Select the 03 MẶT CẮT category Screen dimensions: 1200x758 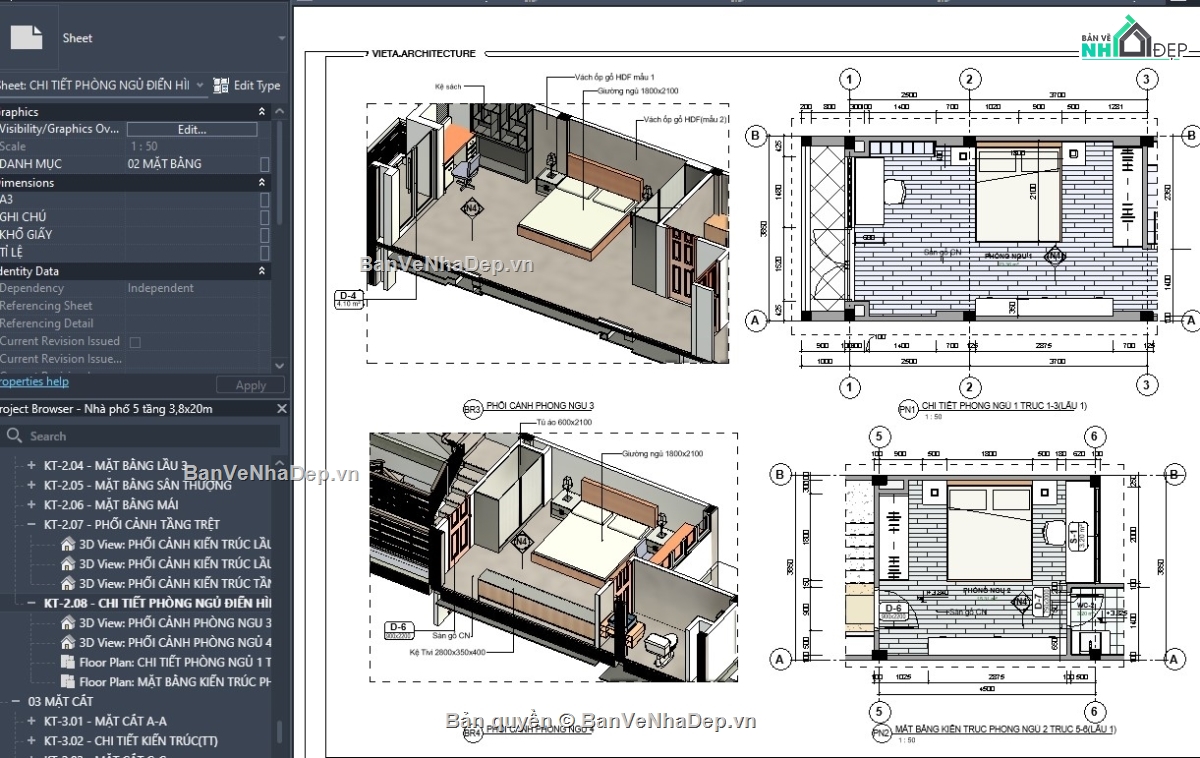pos(61,702)
